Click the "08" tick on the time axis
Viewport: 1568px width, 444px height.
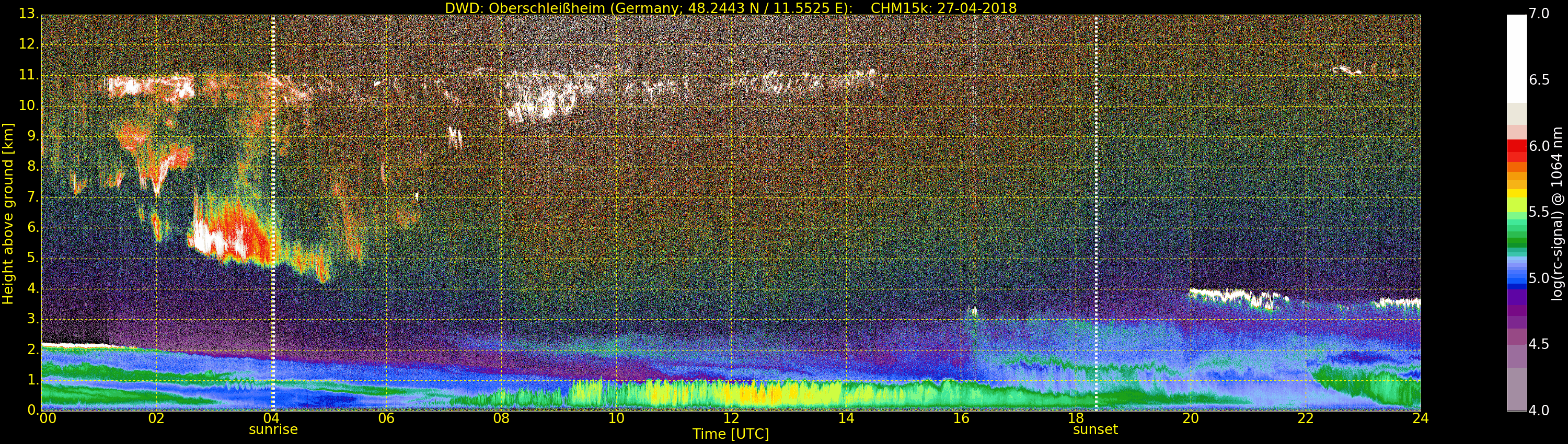click(x=501, y=418)
